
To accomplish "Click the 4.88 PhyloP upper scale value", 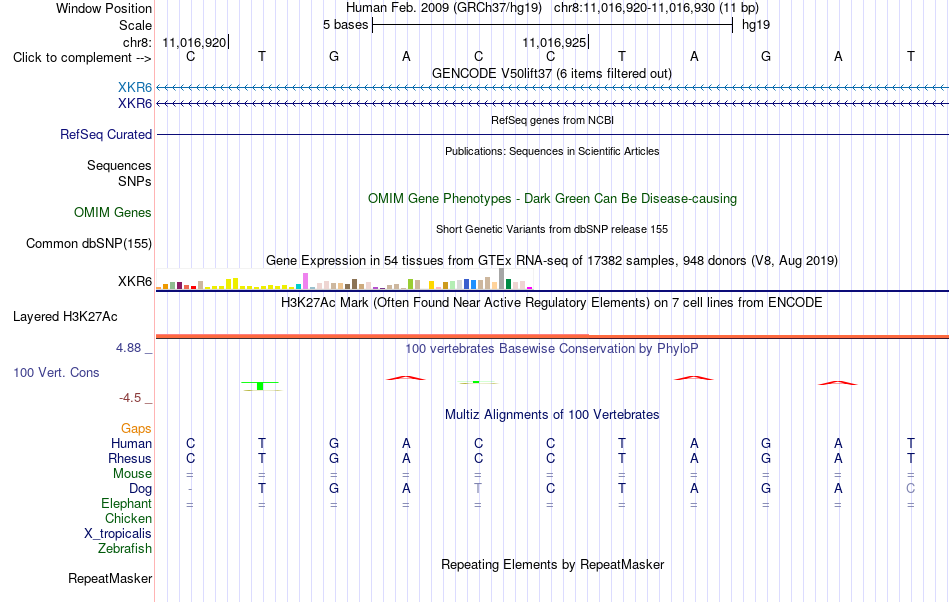I will (128, 348).
